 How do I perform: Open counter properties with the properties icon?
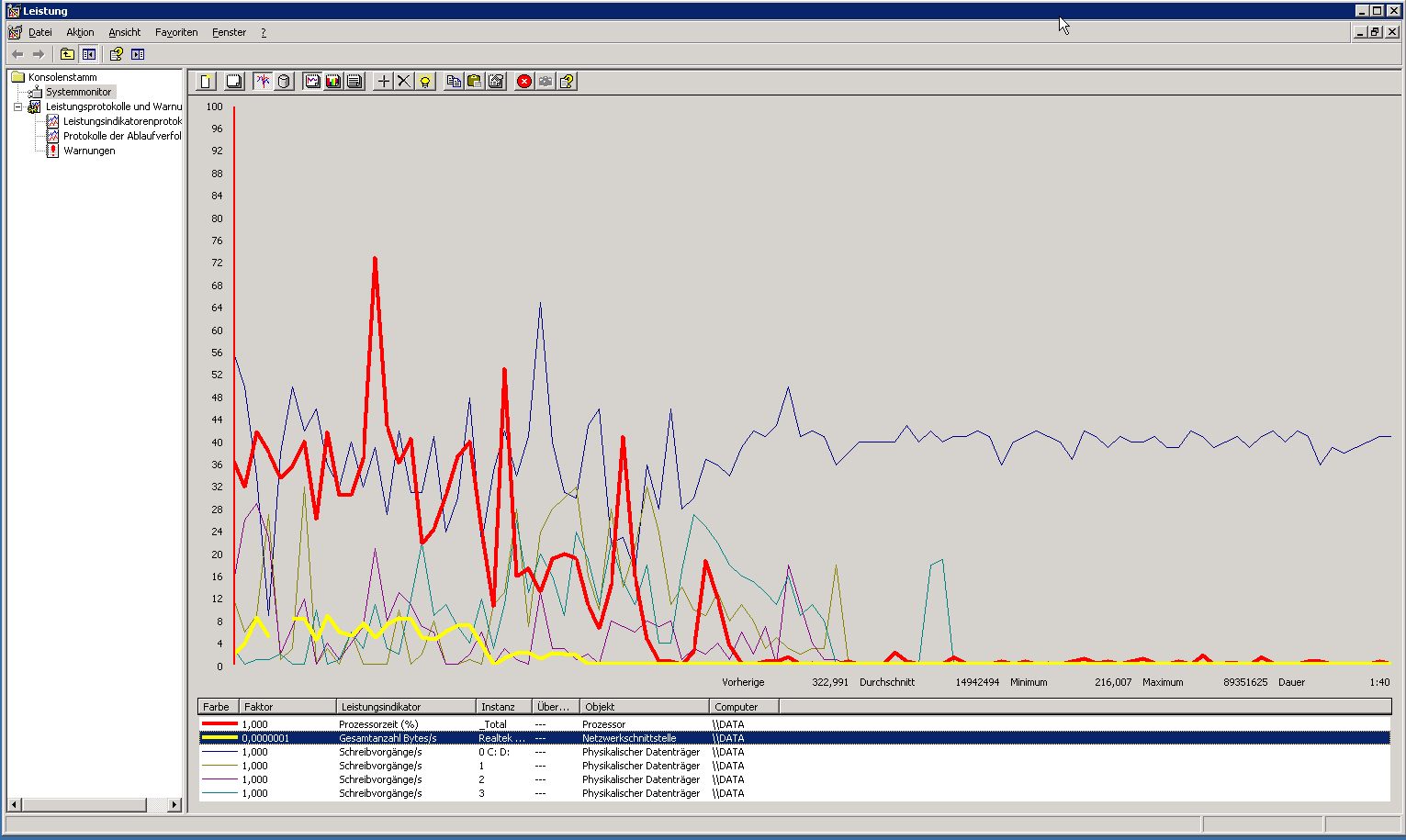point(495,81)
